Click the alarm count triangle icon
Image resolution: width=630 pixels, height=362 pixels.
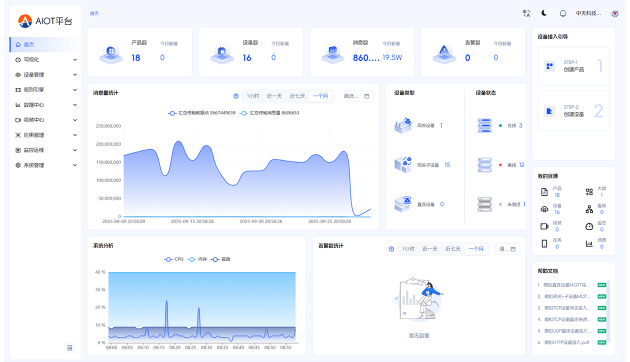[x=444, y=54]
